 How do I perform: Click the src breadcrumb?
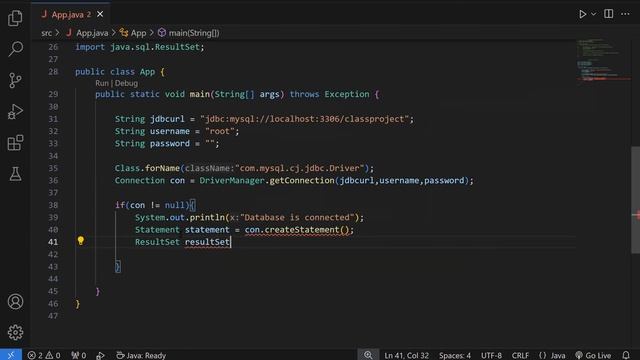tap(47, 33)
